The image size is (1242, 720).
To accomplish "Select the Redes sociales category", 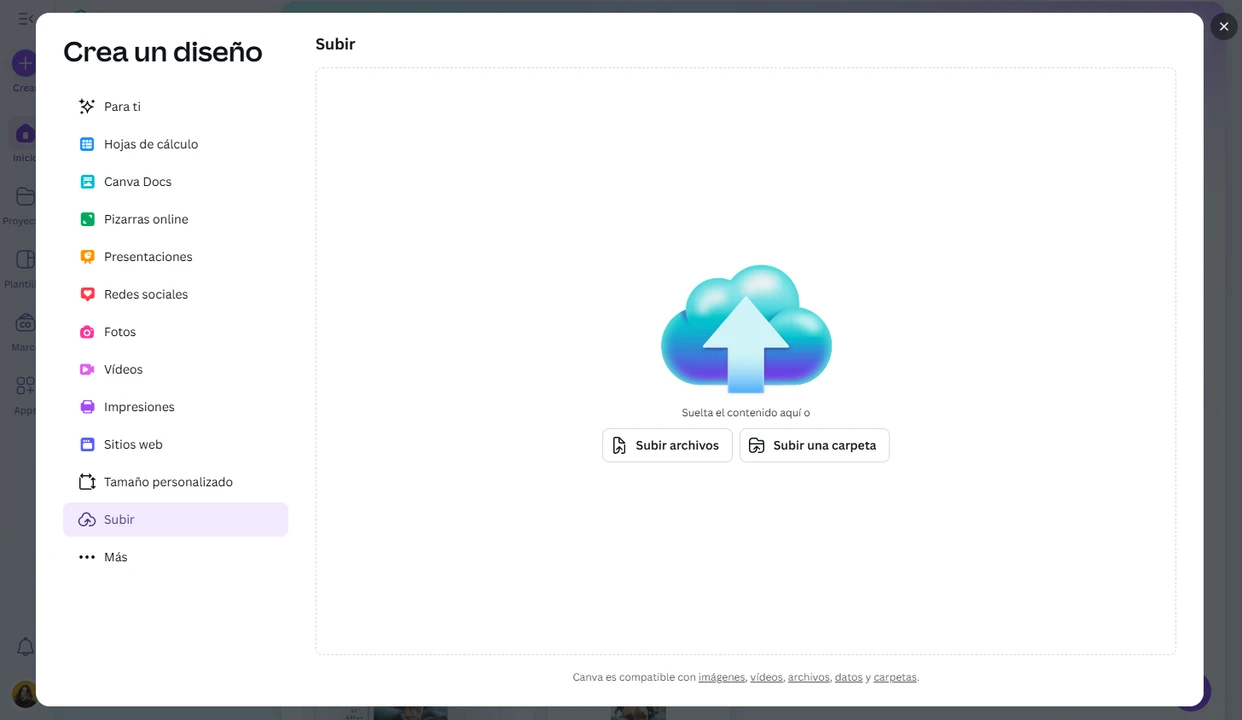I will pos(176,294).
